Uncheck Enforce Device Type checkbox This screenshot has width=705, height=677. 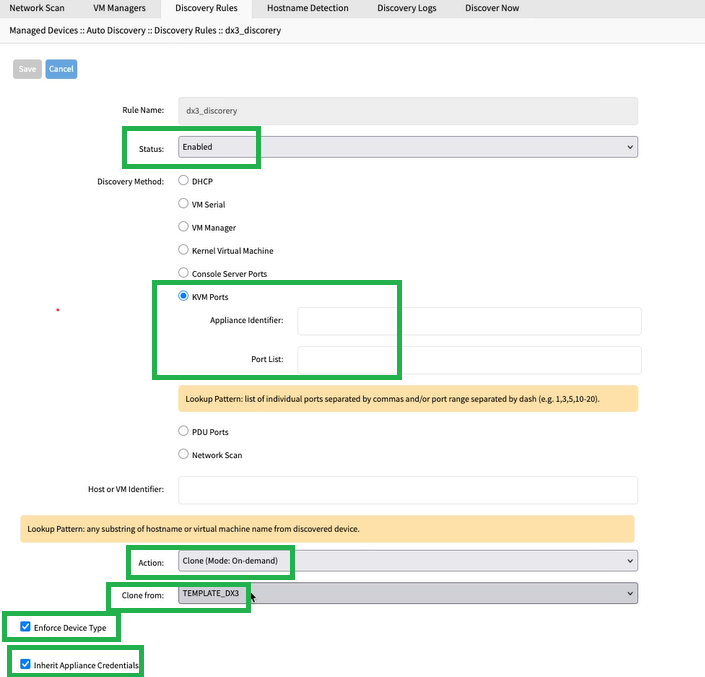pos(25,628)
